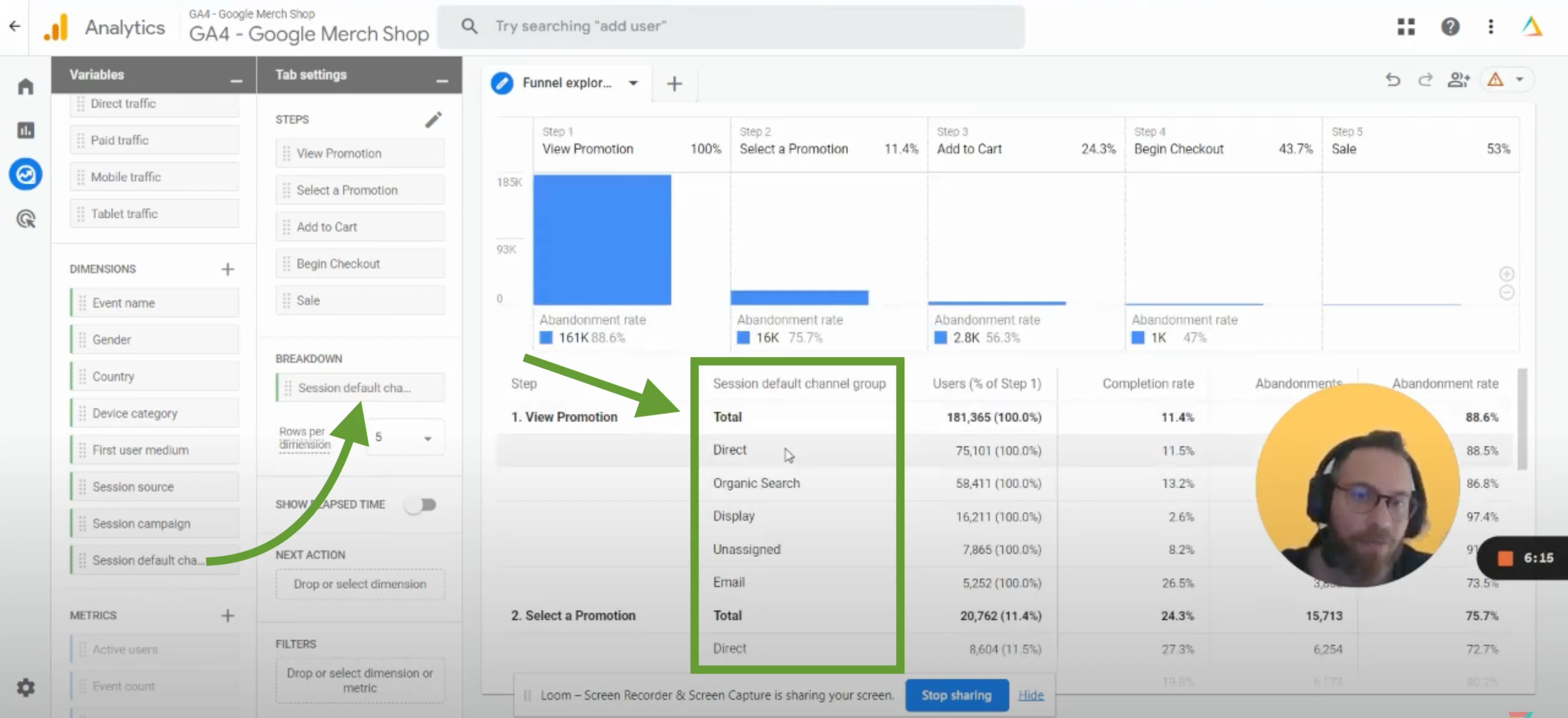
Task: Click the Stop sharing button
Action: [957, 695]
